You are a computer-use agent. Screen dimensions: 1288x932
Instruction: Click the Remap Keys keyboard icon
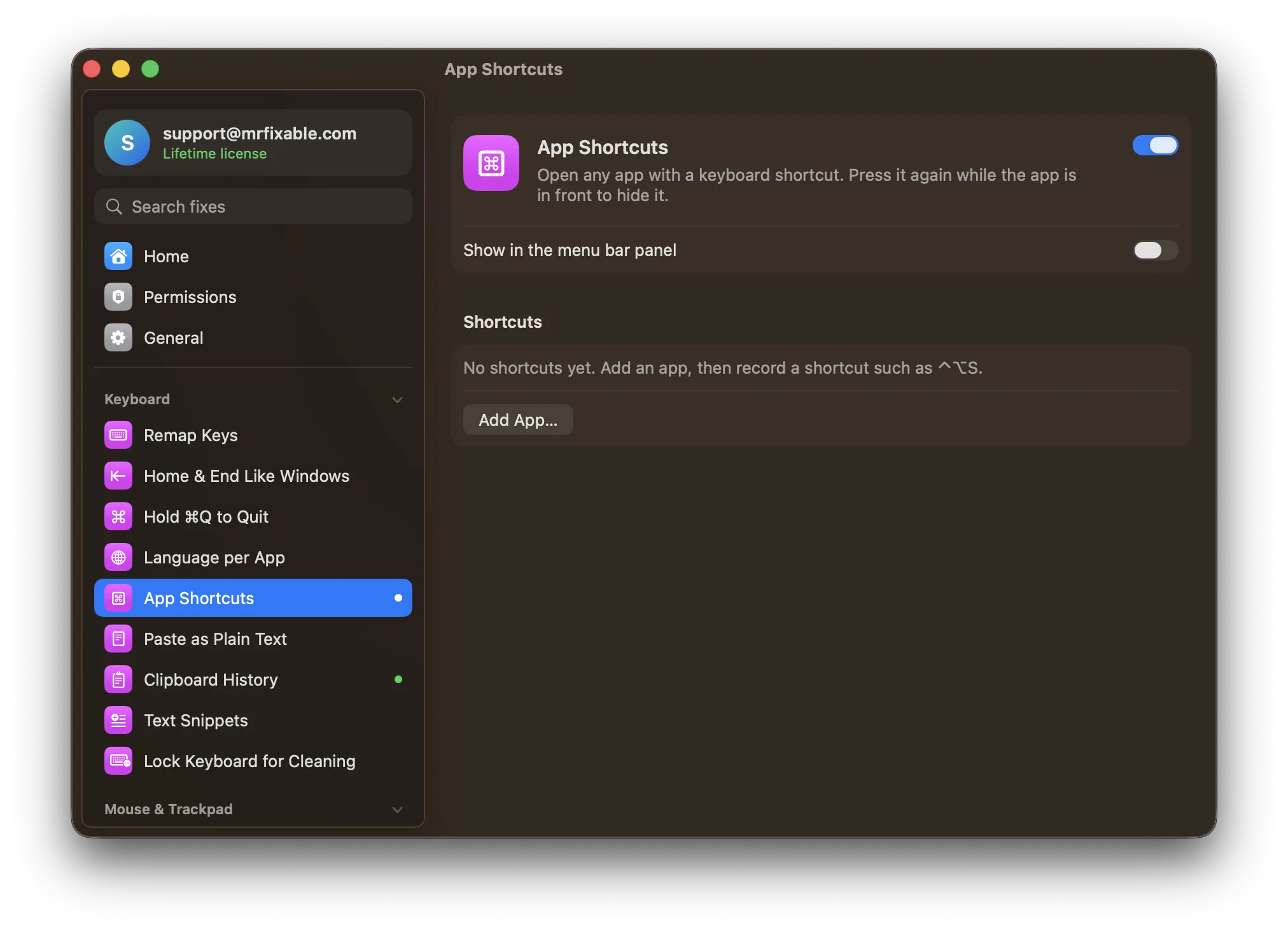(x=118, y=435)
